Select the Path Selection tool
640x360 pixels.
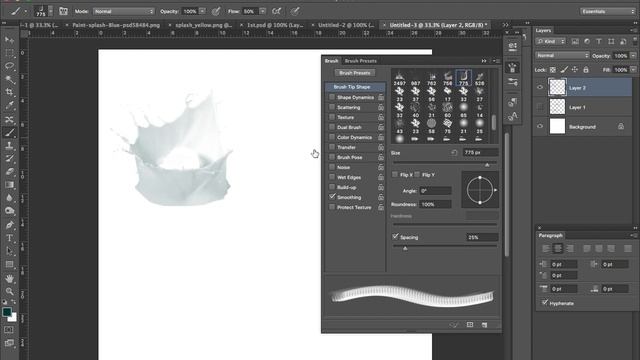tap(9, 251)
